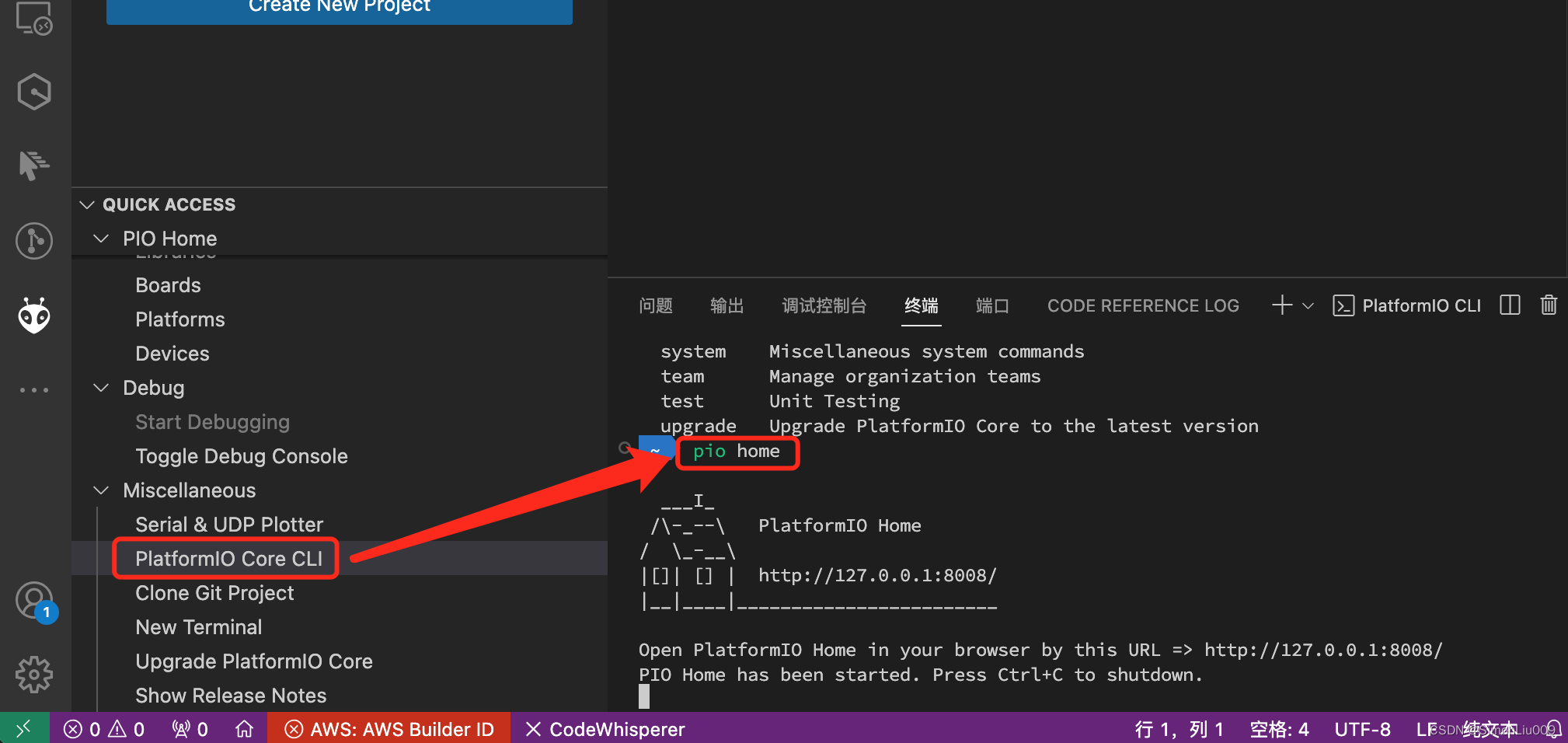Image resolution: width=1568 pixels, height=743 pixels.
Task: Click the Create New Project button
Action: 339,6
